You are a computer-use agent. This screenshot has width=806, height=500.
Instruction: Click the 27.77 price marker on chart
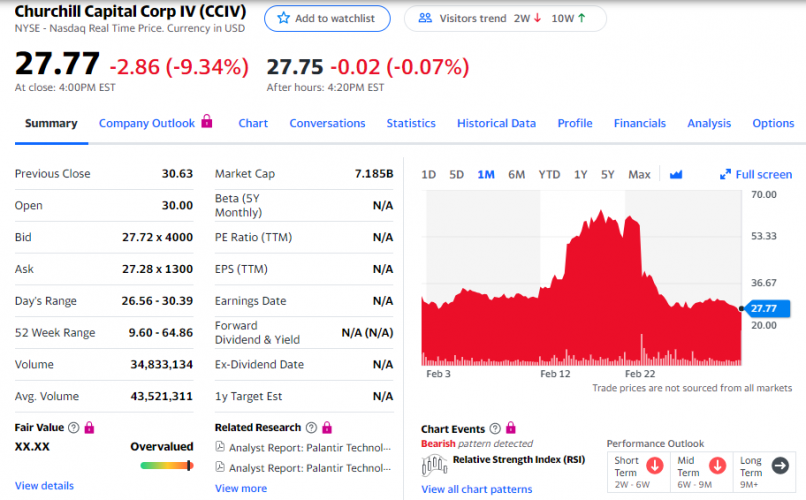[767, 308]
